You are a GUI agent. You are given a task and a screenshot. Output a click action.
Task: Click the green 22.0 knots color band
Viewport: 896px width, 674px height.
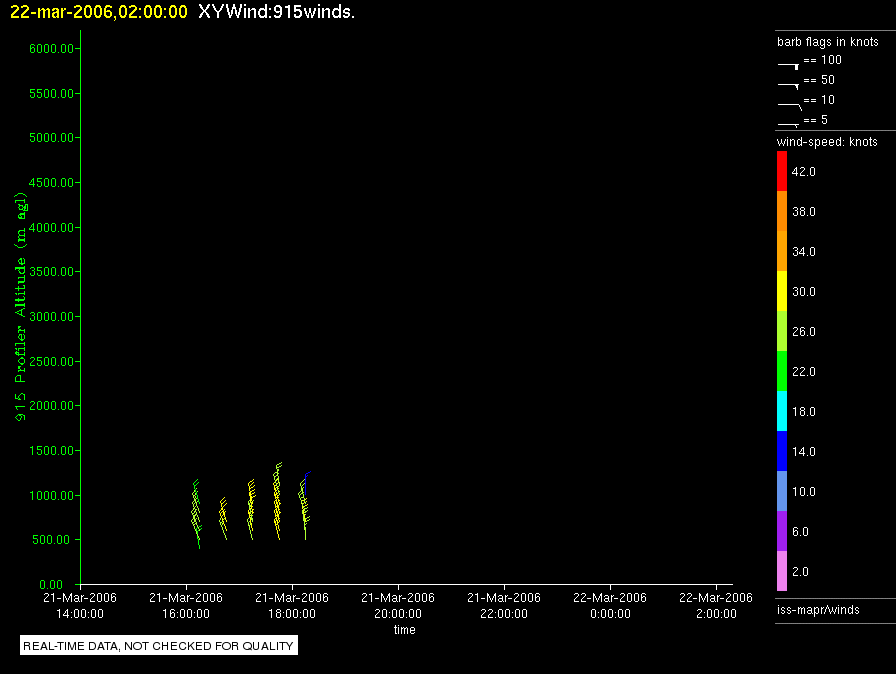(782, 371)
